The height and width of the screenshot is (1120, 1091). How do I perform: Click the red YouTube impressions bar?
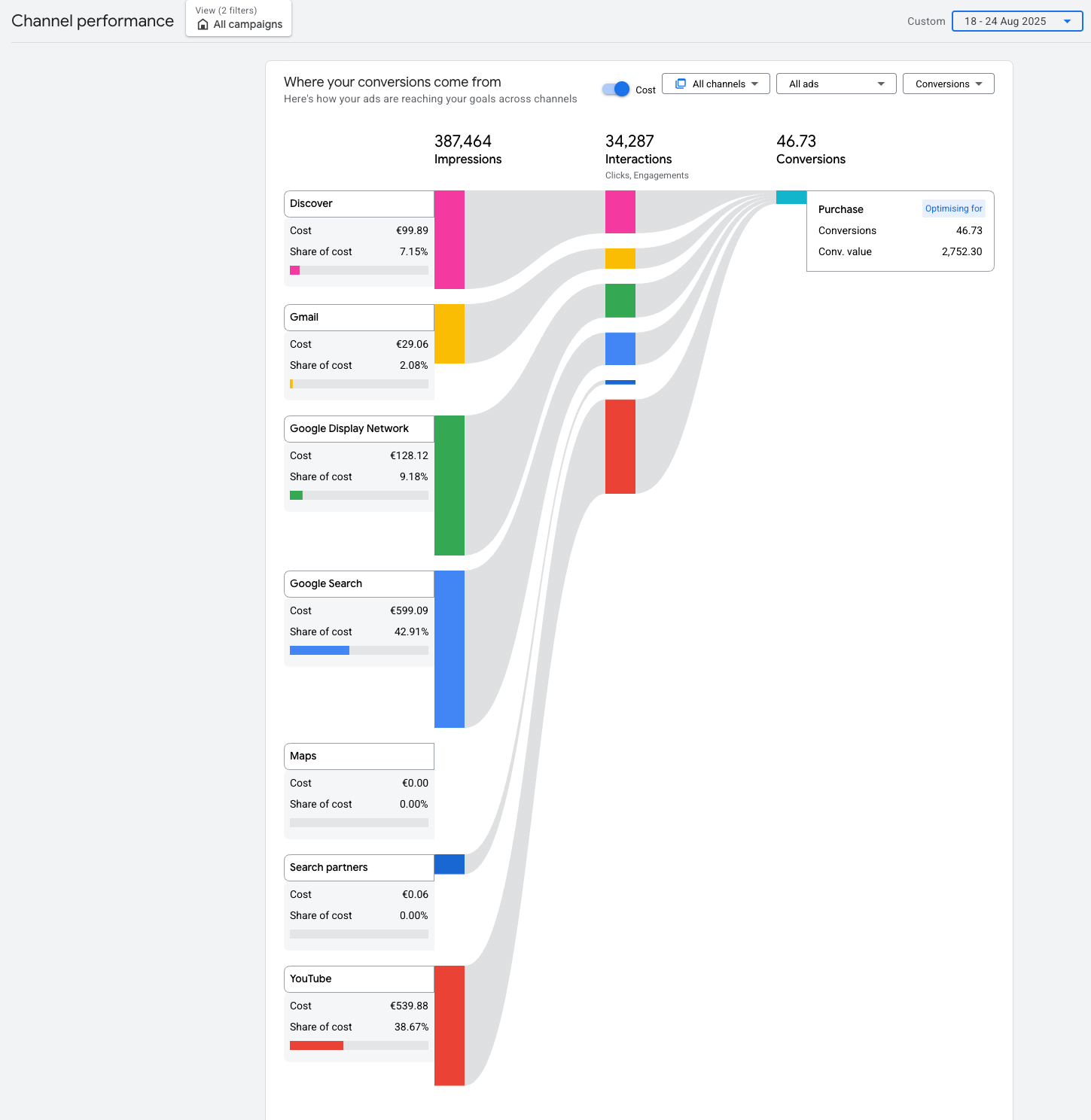(x=450, y=1025)
